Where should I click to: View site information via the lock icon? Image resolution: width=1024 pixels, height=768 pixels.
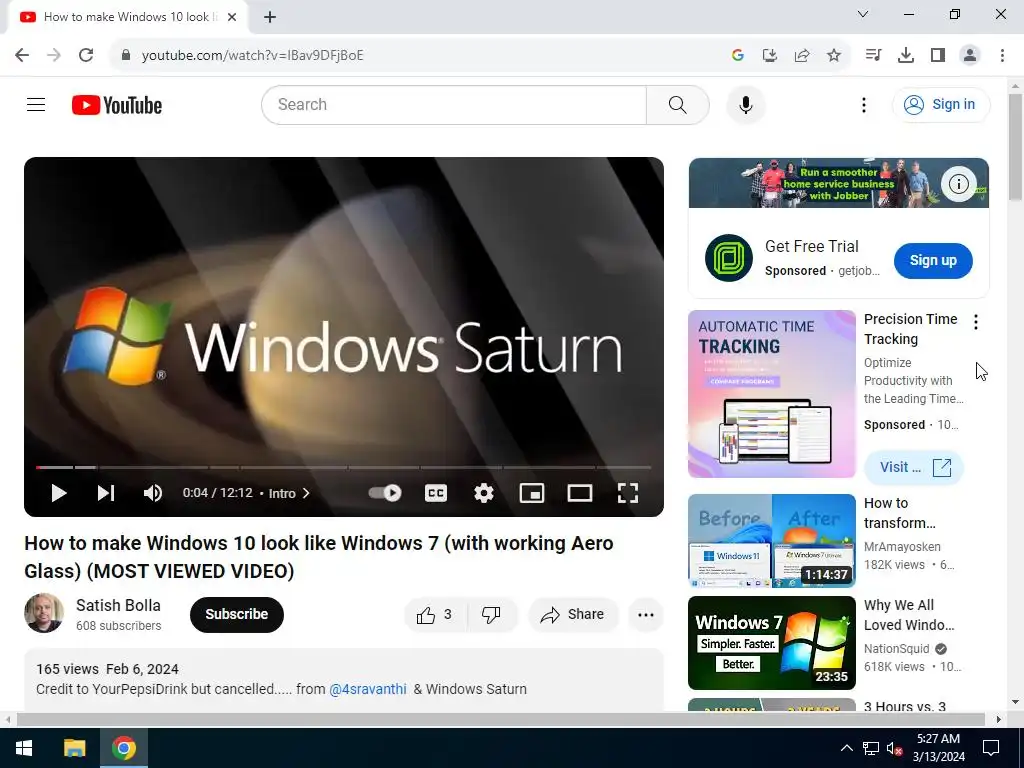tap(126, 55)
